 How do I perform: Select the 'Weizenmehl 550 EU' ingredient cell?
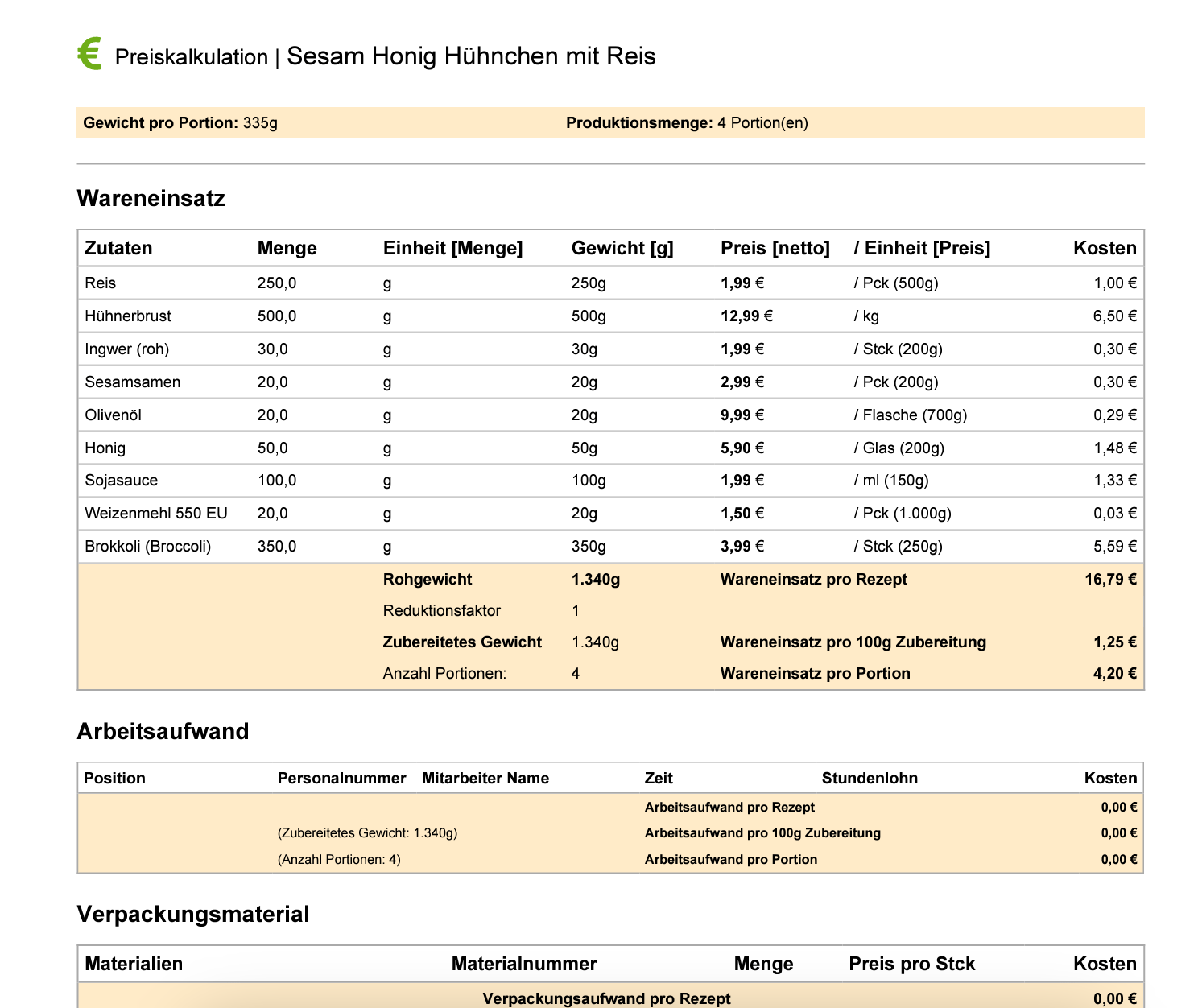tap(156, 514)
